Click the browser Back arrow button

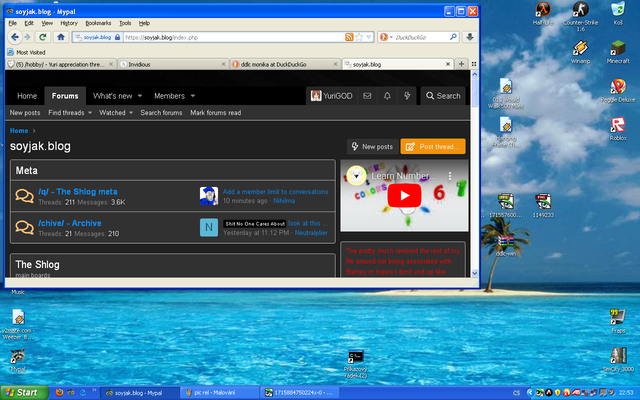coord(14,37)
